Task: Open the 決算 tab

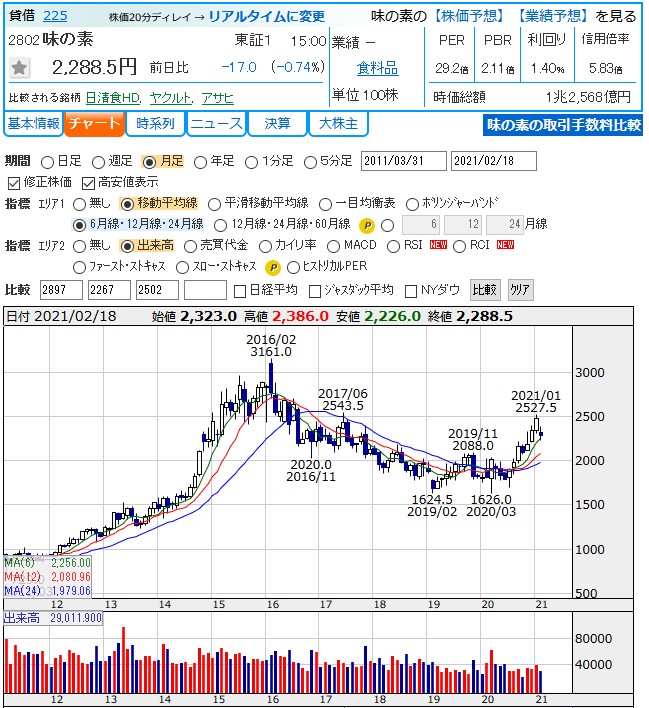Action: pyautogui.click(x=277, y=123)
